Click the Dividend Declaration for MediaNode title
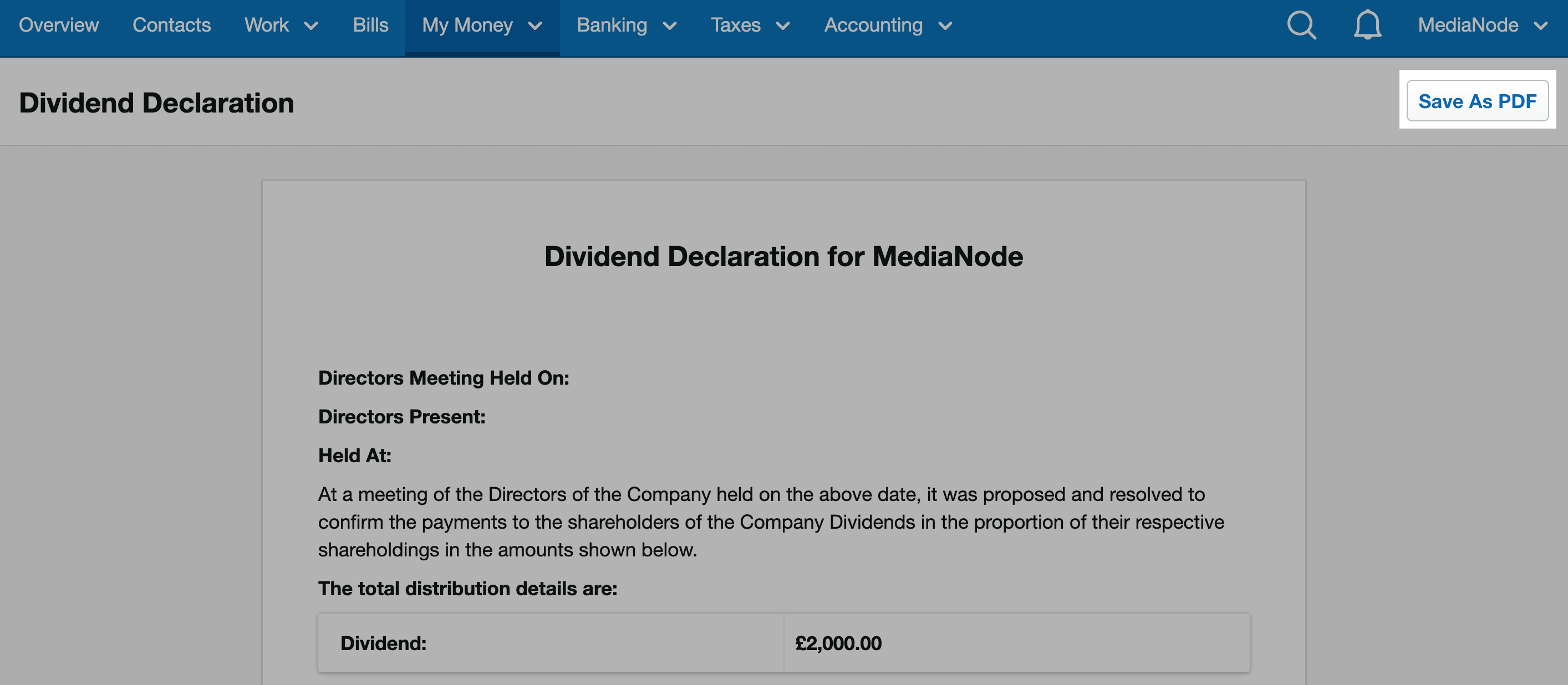This screenshot has width=1568, height=685. click(x=783, y=256)
